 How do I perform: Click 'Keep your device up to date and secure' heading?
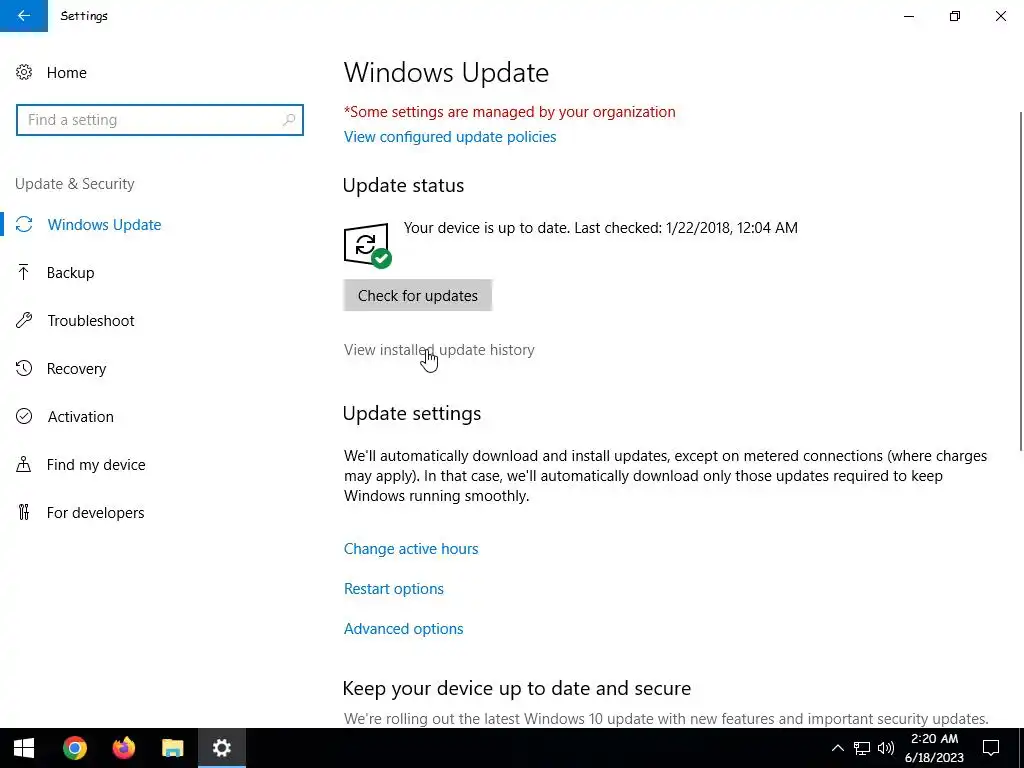click(x=517, y=688)
